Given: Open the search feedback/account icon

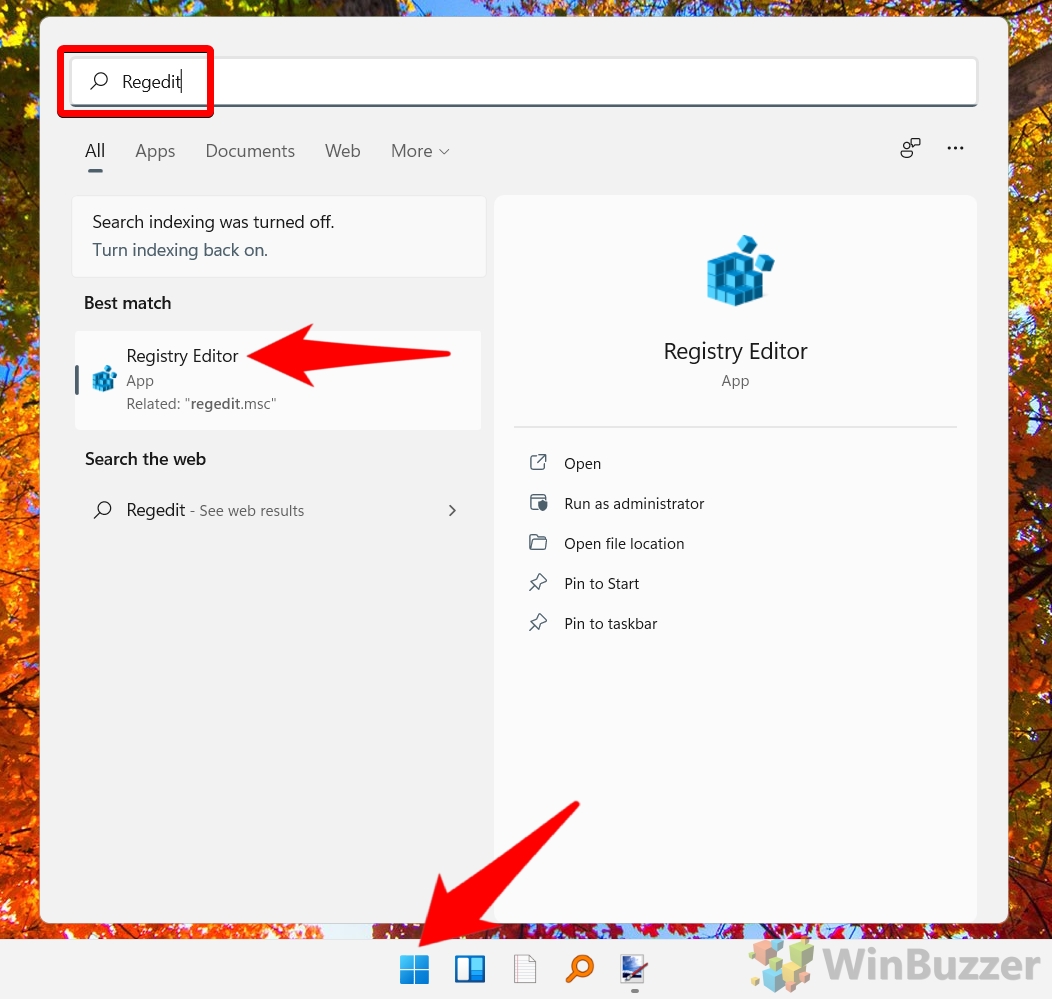Looking at the screenshot, I should 910,148.
